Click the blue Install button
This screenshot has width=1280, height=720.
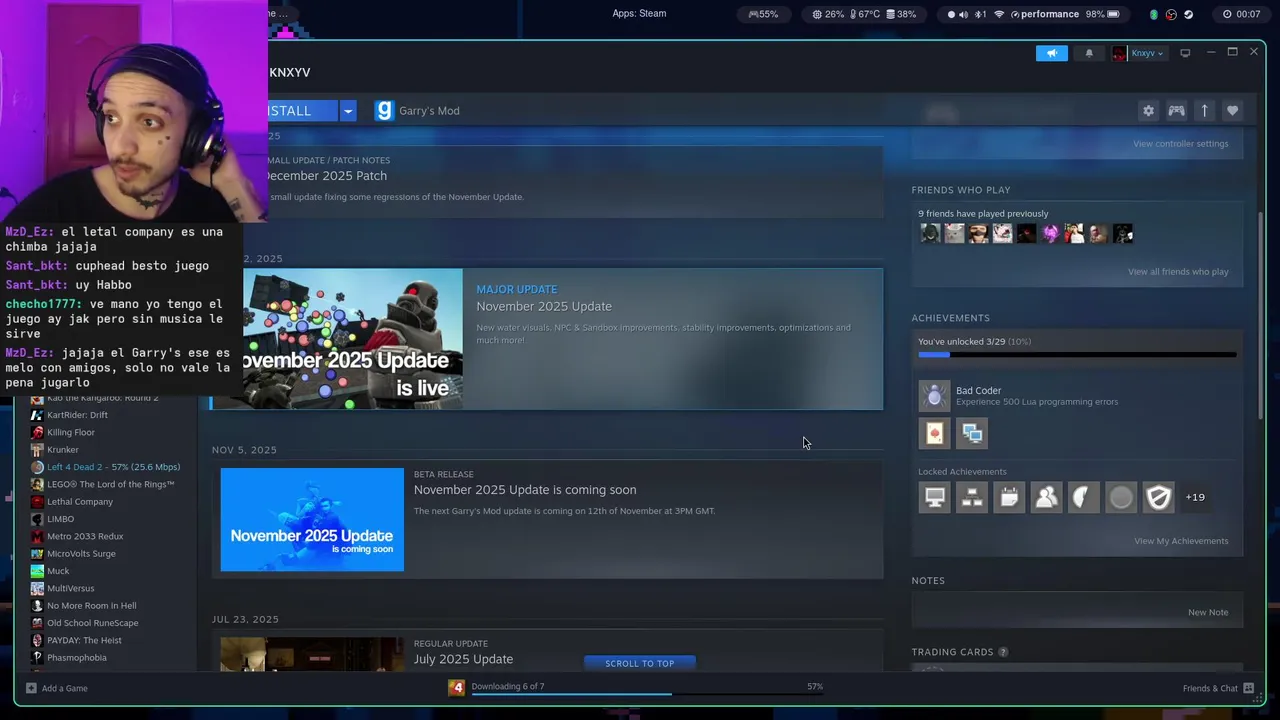(x=303, y=111)
